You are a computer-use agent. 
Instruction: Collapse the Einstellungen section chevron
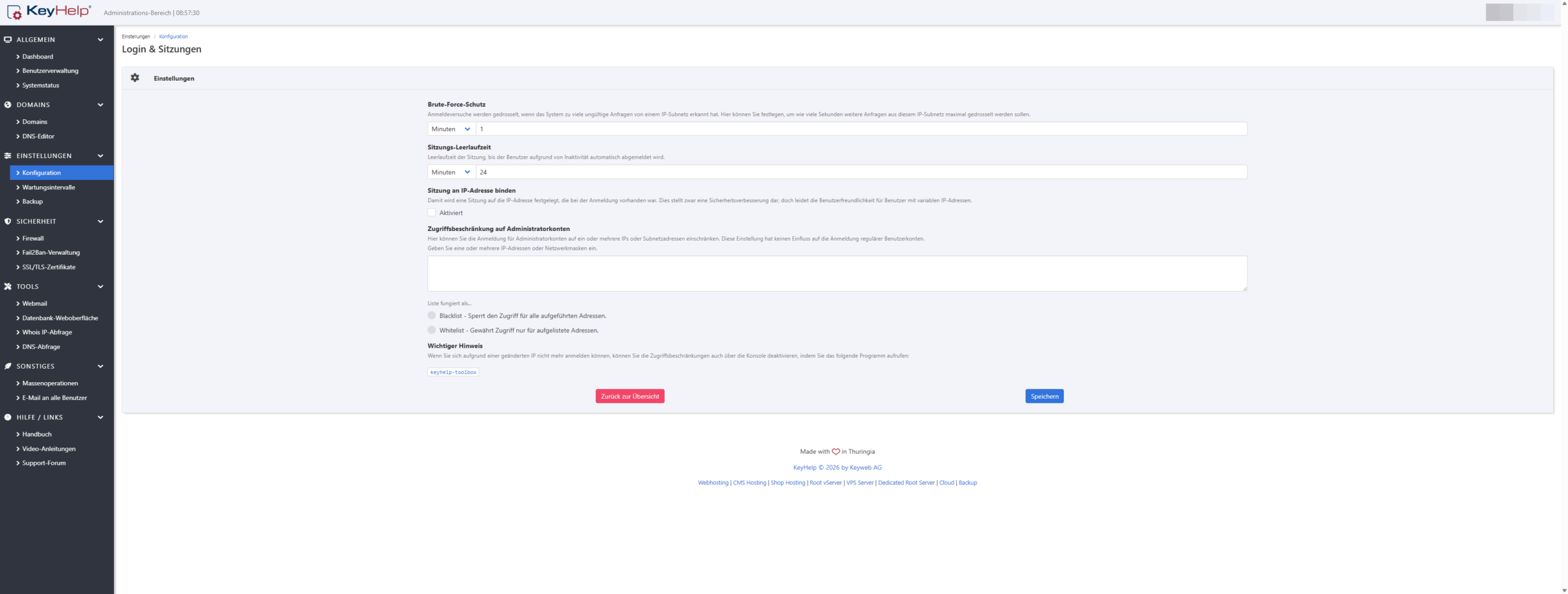pos(100,156)
